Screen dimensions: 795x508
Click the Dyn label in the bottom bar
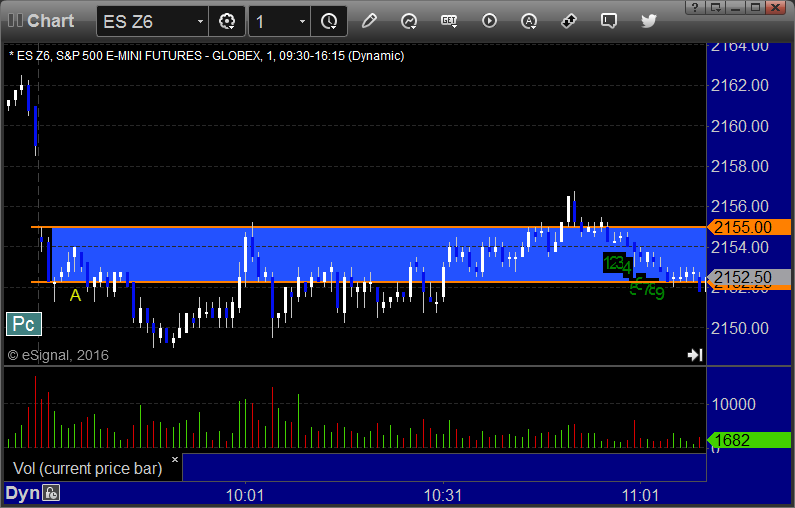22,493
